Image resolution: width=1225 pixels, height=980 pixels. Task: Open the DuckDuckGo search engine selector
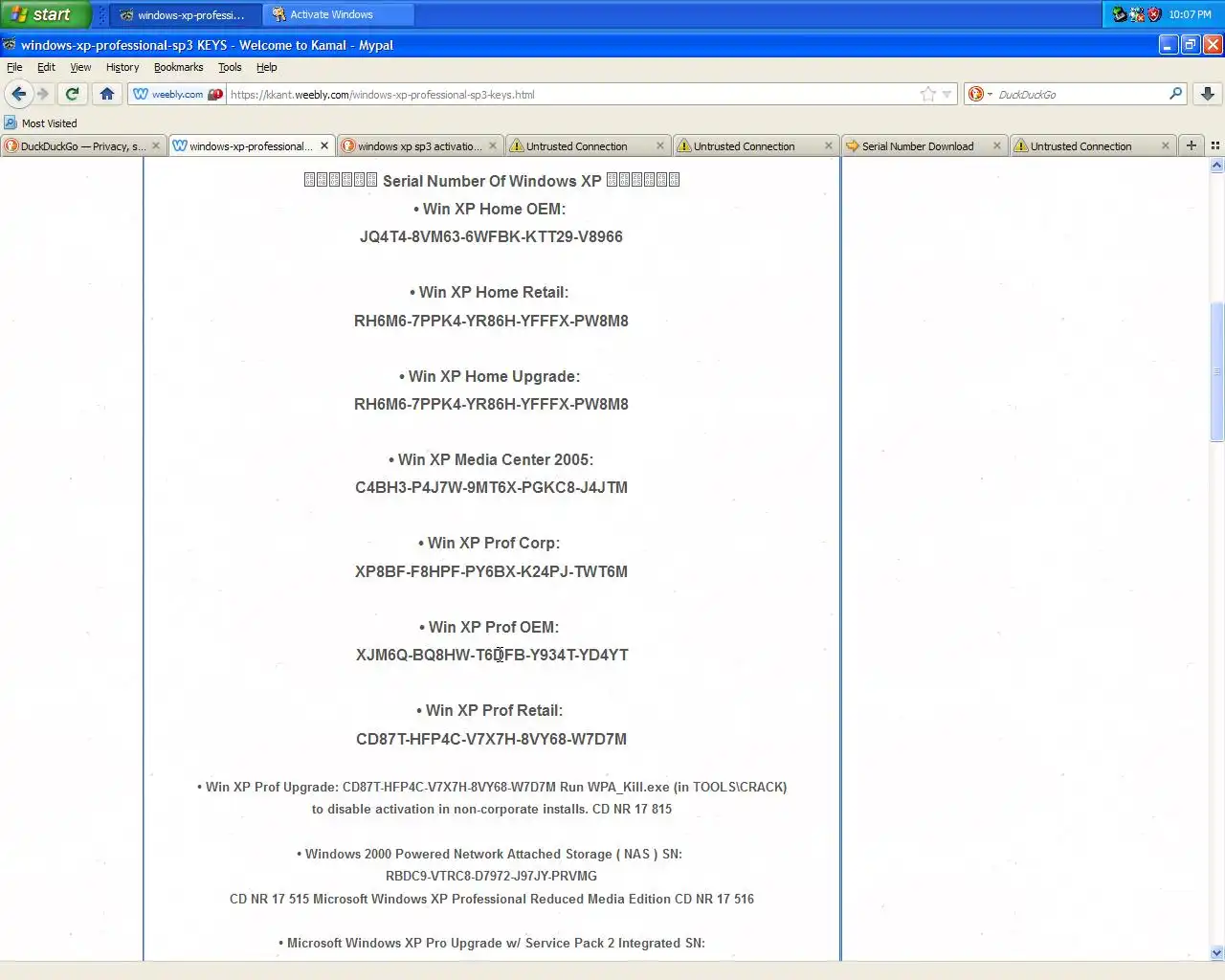coord(980,94)
